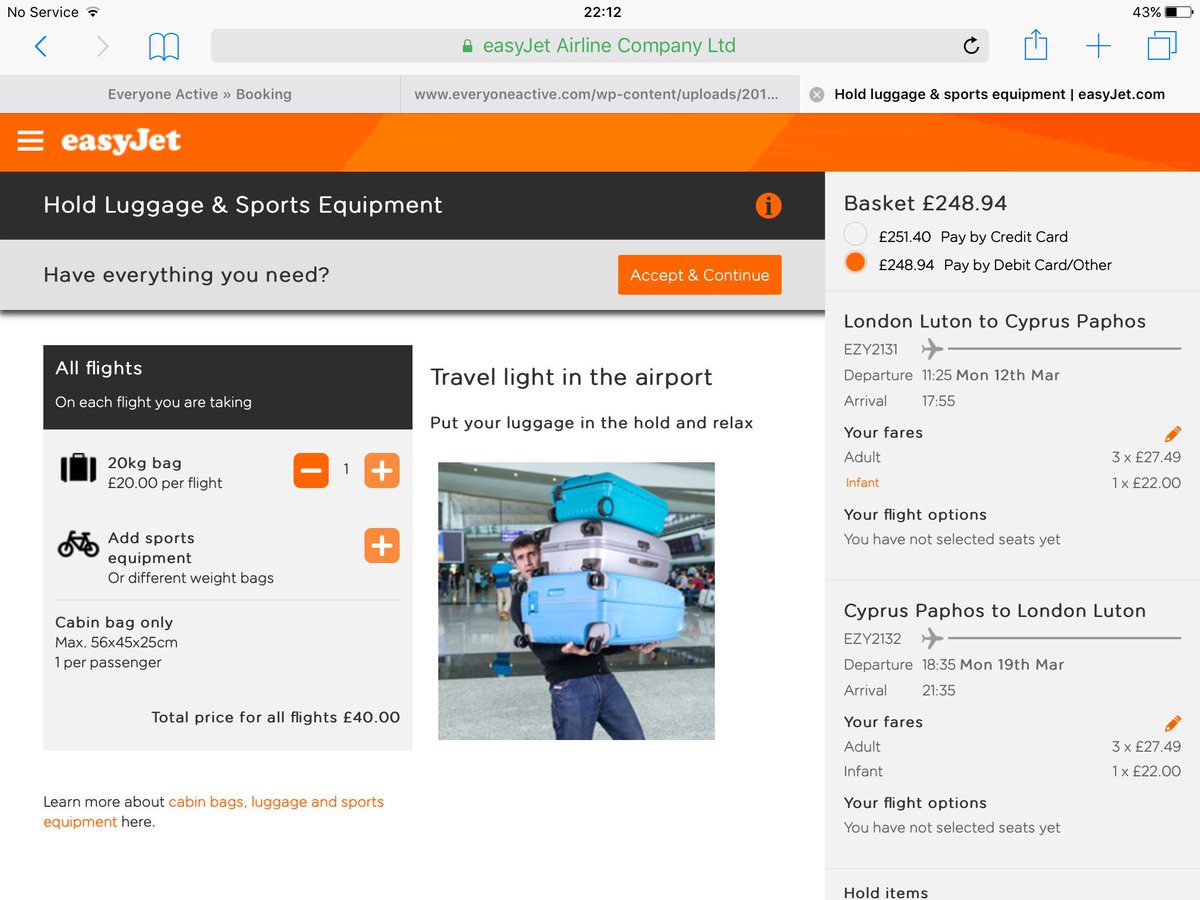This screenshot has width=1200, height=900.
Task: Click Accept & Continue button
Action: pyautogui.click(x=700, y=275)
